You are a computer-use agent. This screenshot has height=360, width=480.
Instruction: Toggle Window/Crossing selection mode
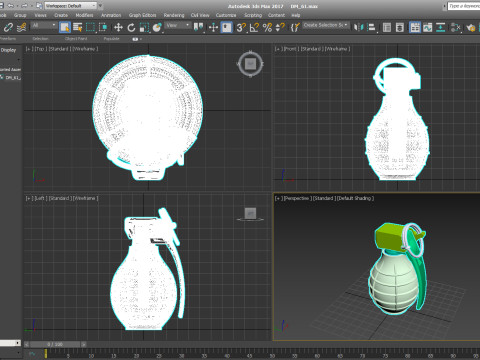(103, 27)
